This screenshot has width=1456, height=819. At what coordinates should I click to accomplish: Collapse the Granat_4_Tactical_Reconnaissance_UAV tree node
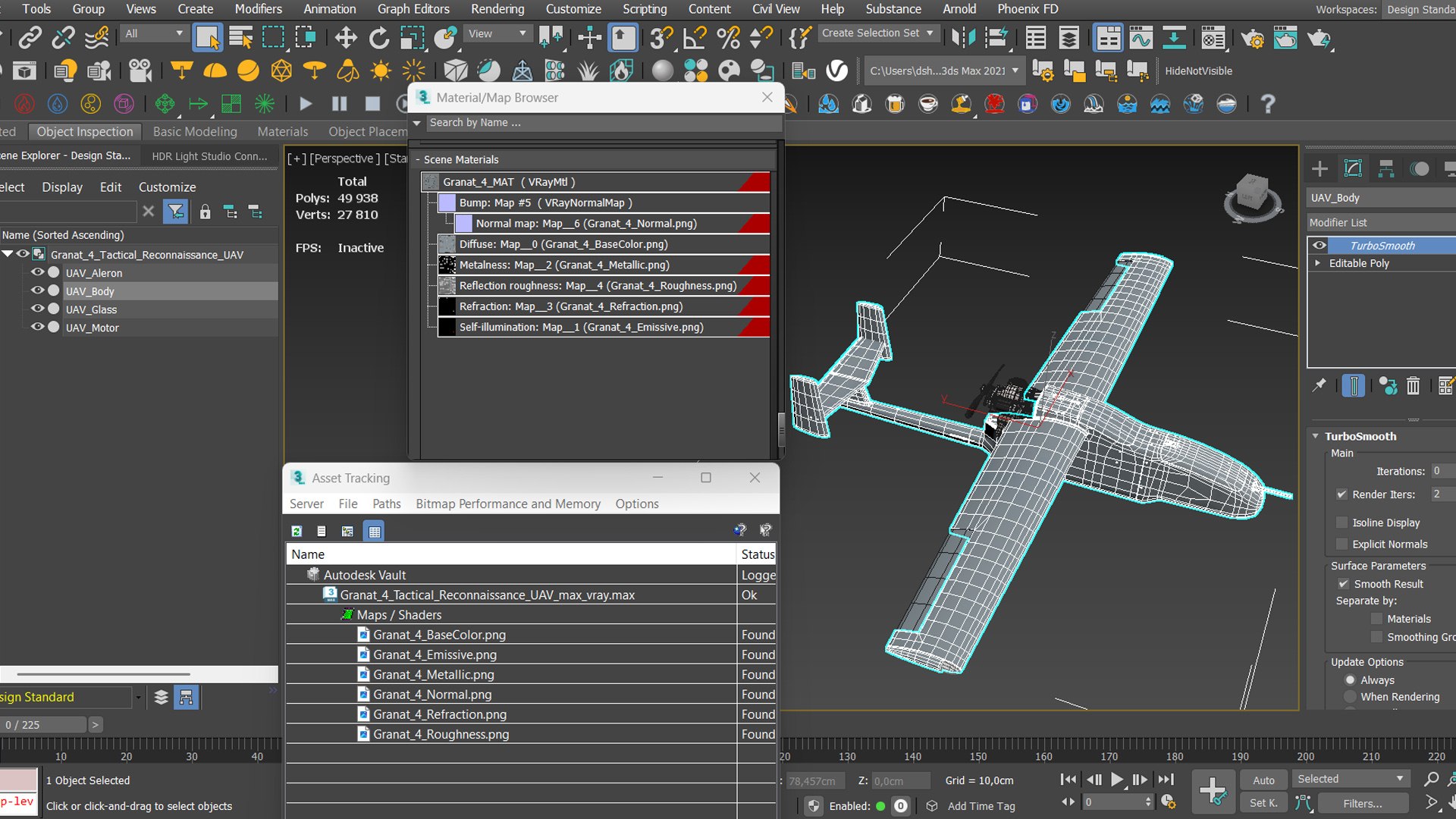[x=8, y=254]
